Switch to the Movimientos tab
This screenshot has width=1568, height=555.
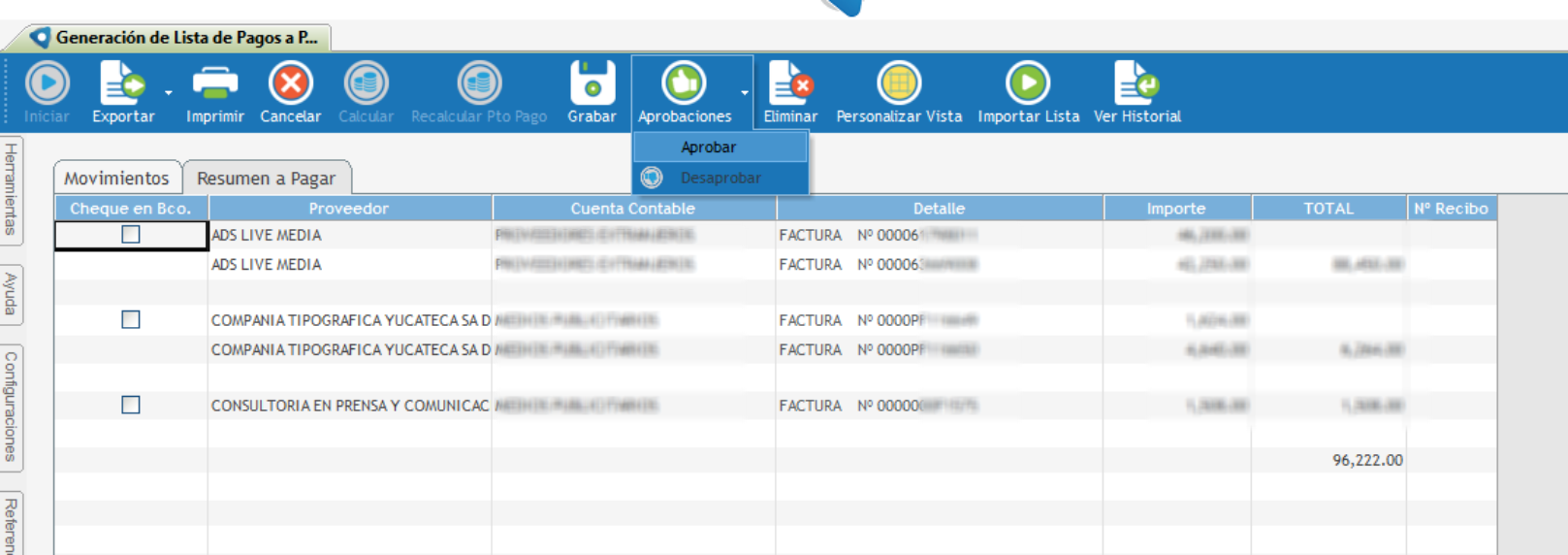coord(116,179)
